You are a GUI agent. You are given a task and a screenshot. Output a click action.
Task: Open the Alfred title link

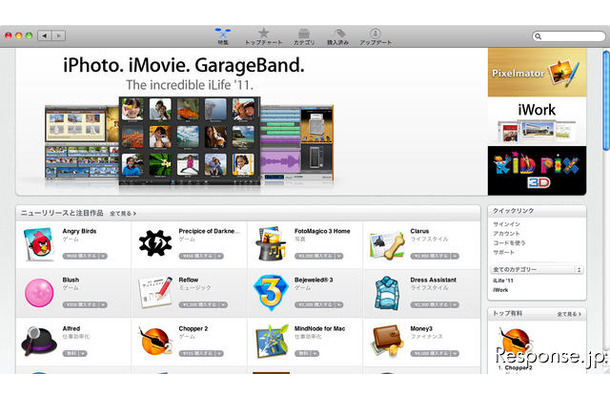click(71, 328)
